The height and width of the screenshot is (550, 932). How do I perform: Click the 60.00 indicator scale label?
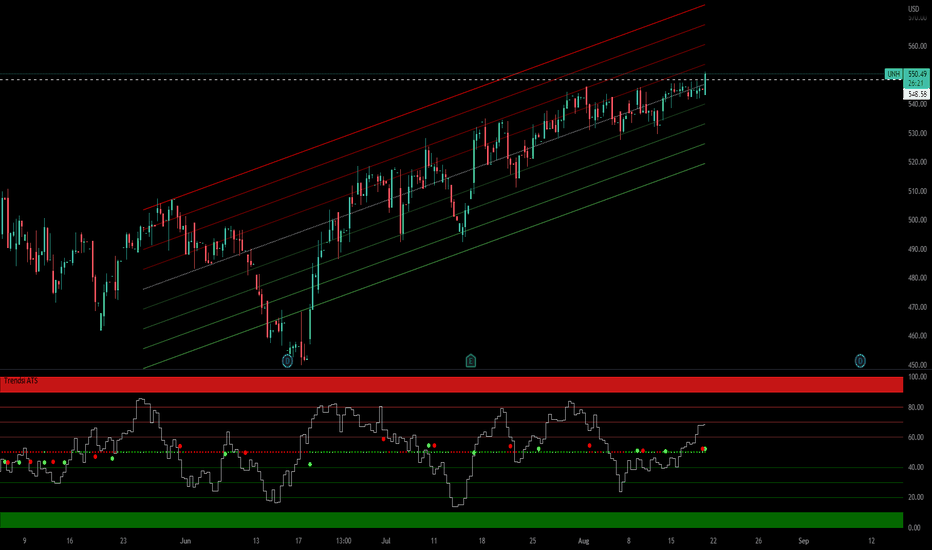[x=916, y=438]
